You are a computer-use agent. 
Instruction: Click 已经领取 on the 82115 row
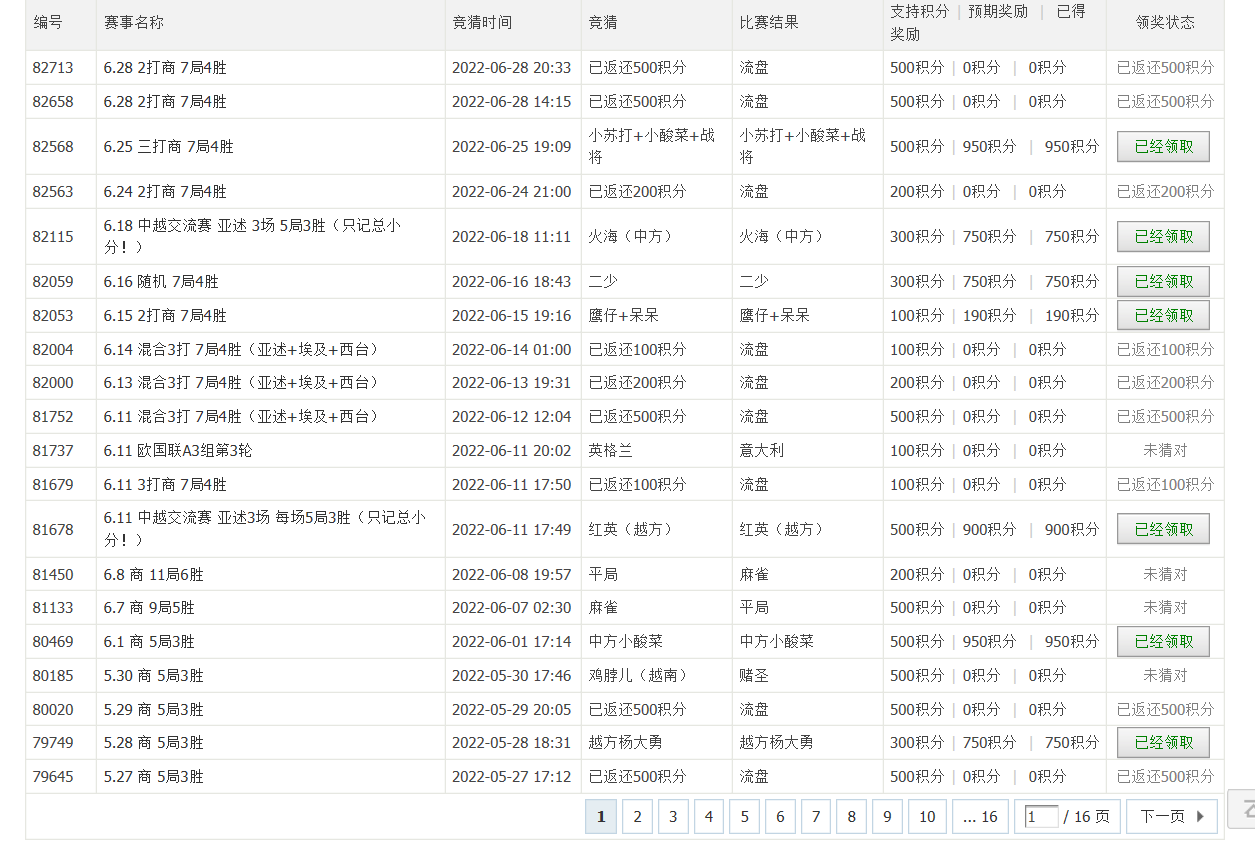tap(1162, 236)
